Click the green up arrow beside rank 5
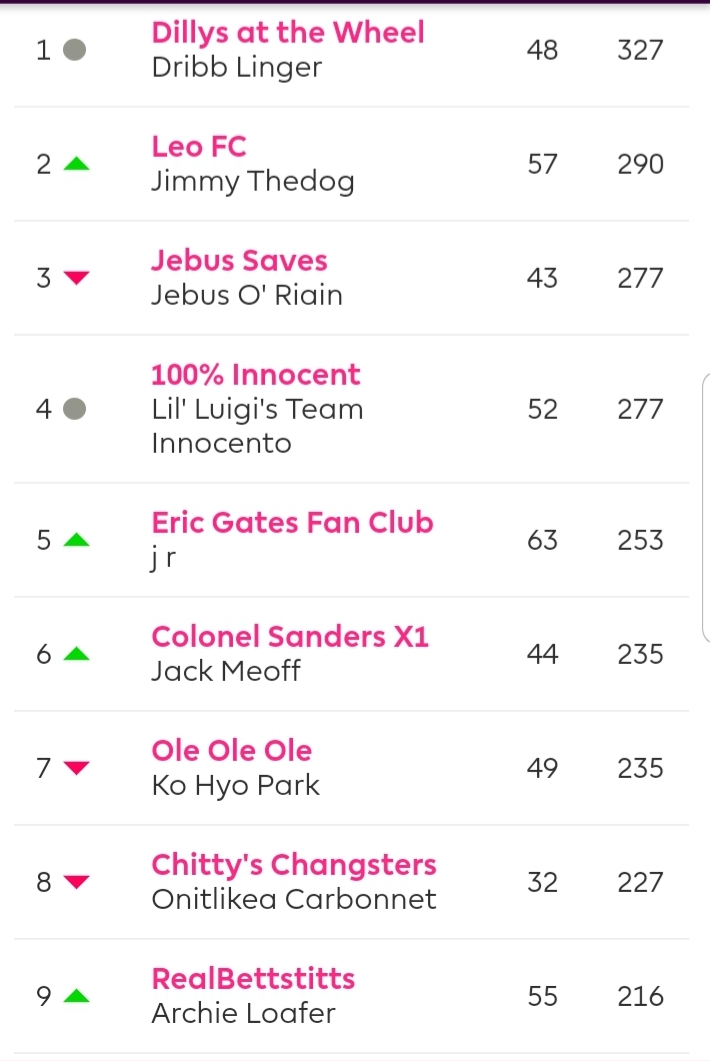This screenshot has width=710, height=1061. pyautogui.click(x=76, y=539)
